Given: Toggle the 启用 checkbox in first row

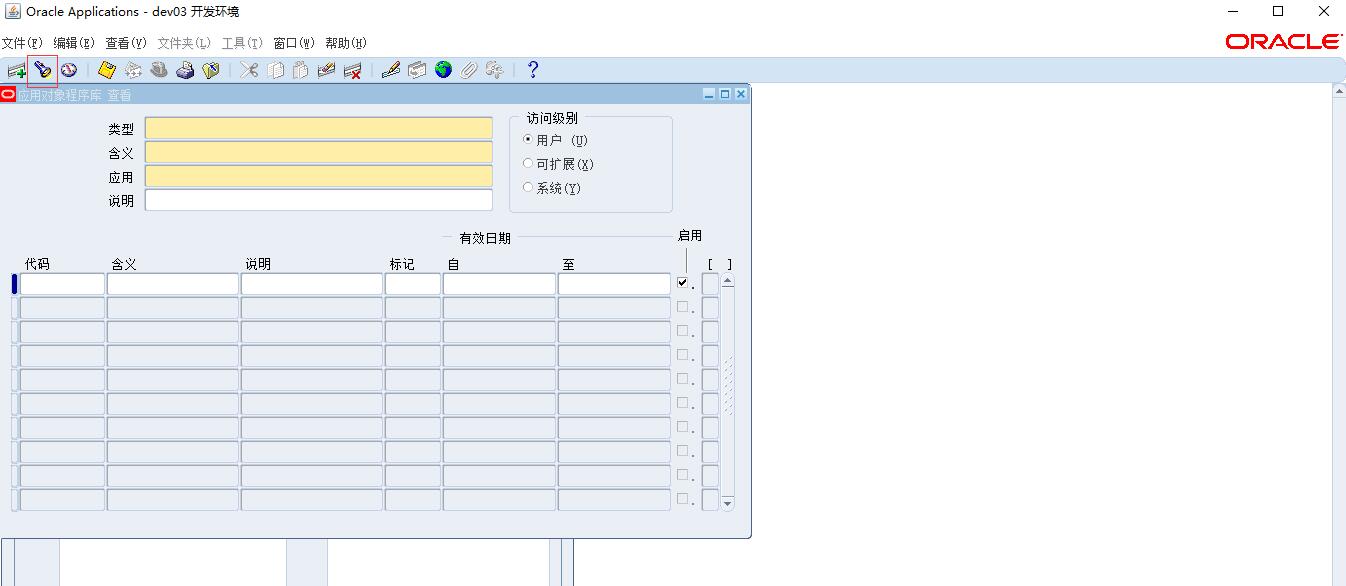Looking at the screenshot, I should pyautogui.click(x=682, y=284).
